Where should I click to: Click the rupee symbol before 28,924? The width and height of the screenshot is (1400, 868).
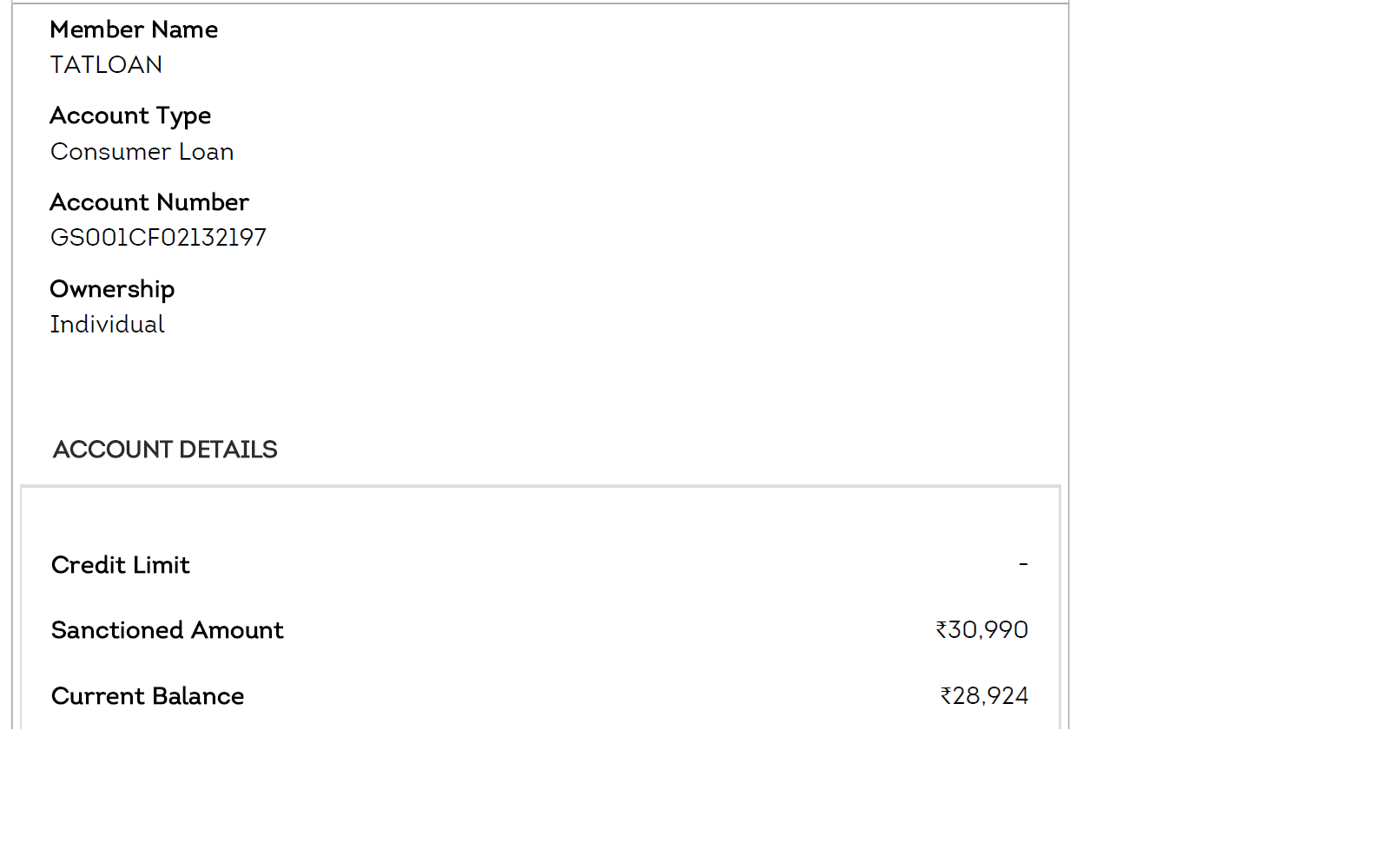pyautogui.click(x=946, y=696)
